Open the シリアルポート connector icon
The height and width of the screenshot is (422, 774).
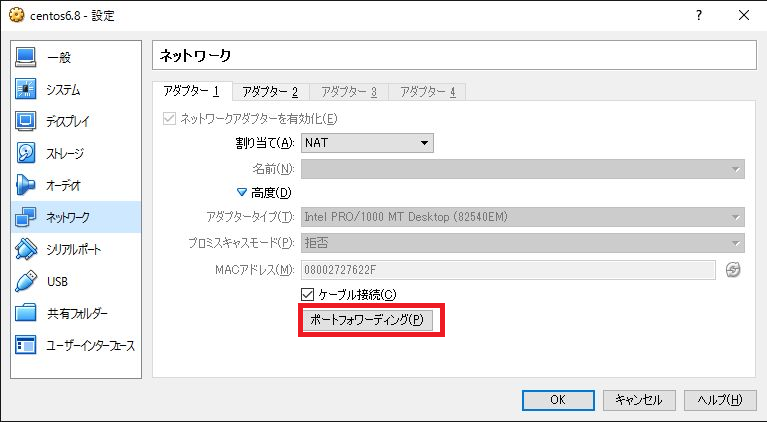click(26, 249)
